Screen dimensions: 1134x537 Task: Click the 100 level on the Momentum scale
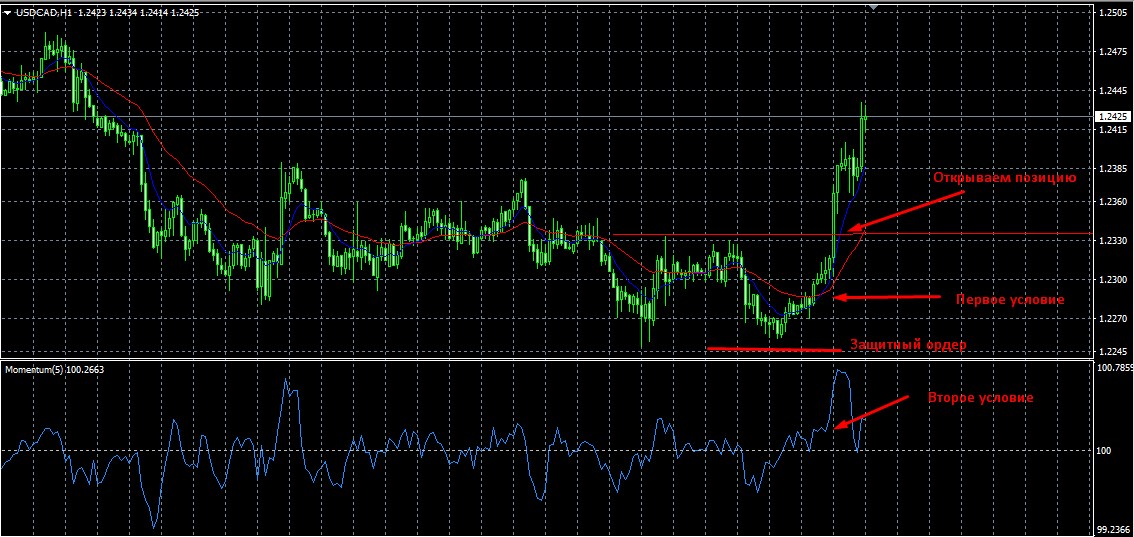point(1104,451)
